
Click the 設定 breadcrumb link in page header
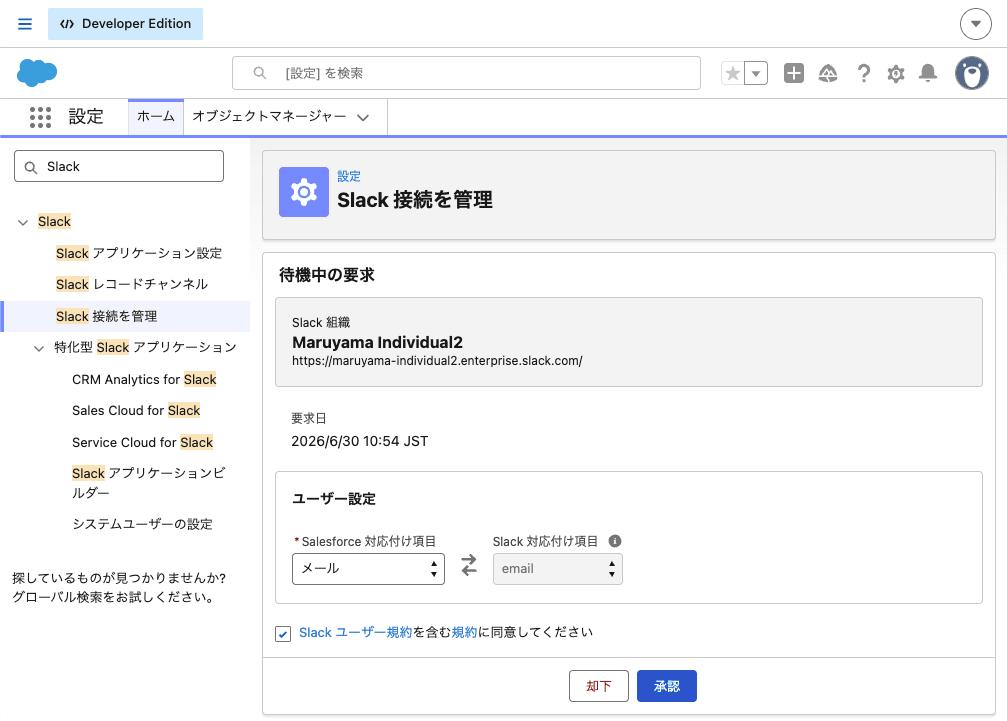(x=349, y=176)
